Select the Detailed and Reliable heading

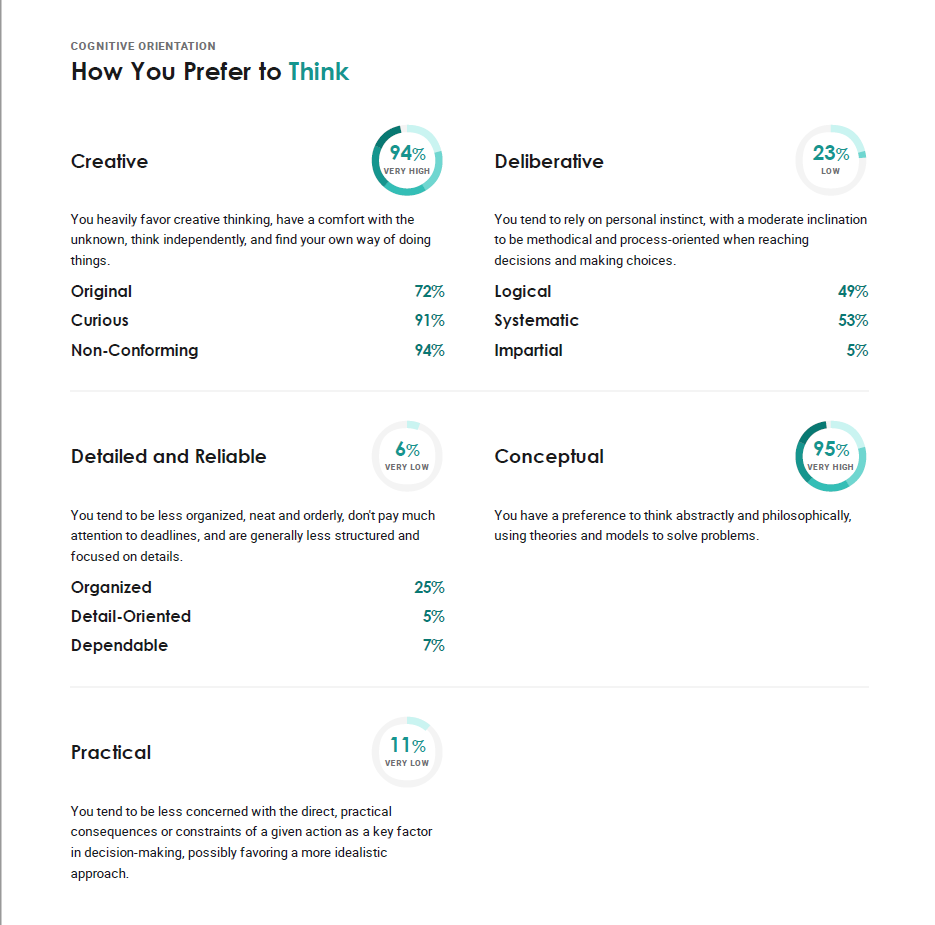[x=168, y=456]
